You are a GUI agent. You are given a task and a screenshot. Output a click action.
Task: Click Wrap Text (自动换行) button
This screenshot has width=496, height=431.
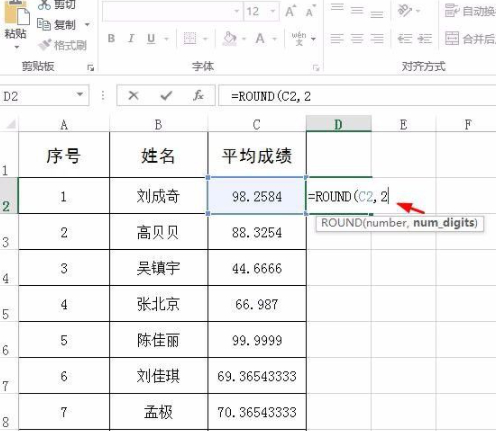[x=470, y=11]
